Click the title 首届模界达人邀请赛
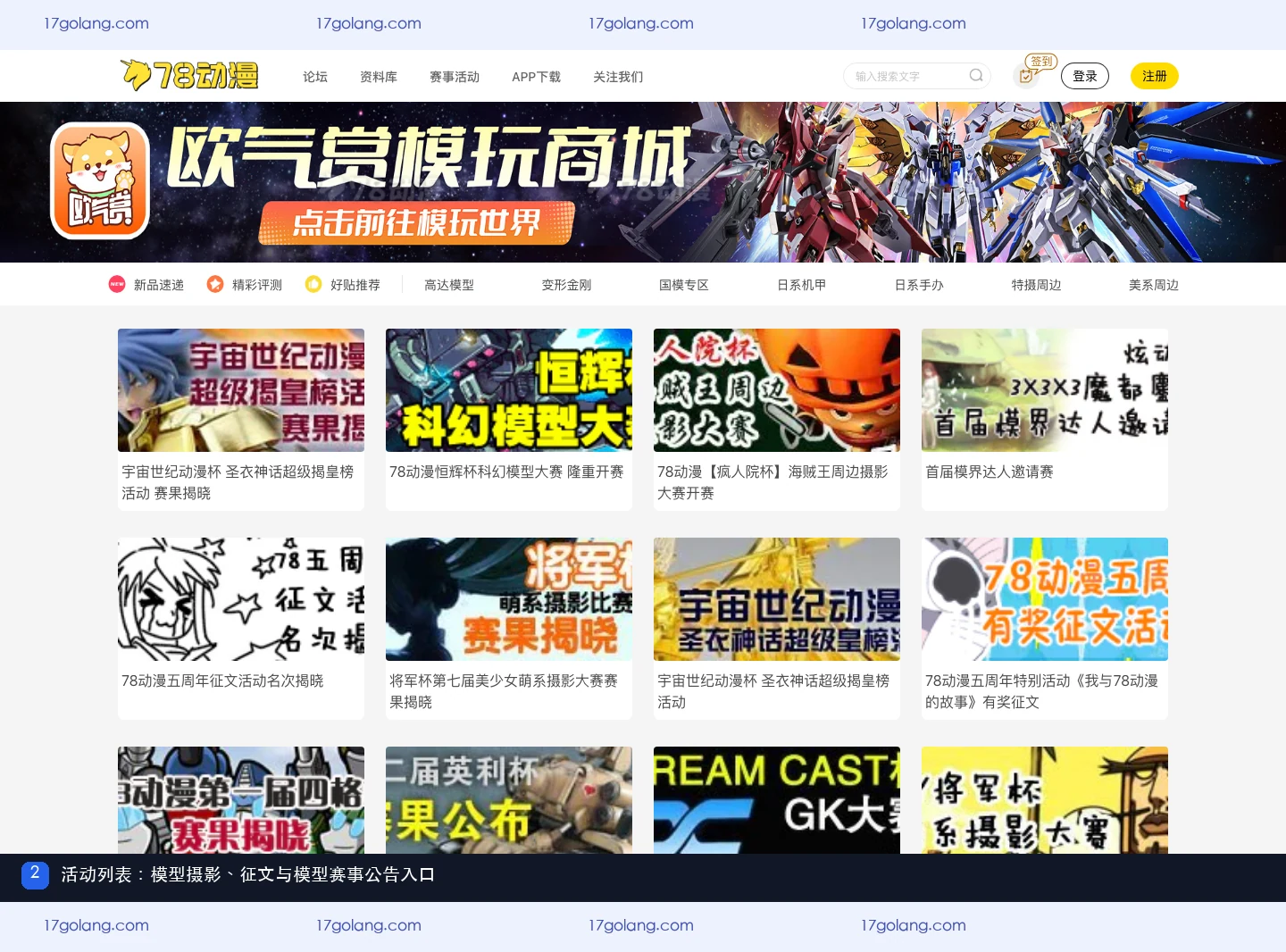This screenshot has width=1286, height=952. coord(990,472)
